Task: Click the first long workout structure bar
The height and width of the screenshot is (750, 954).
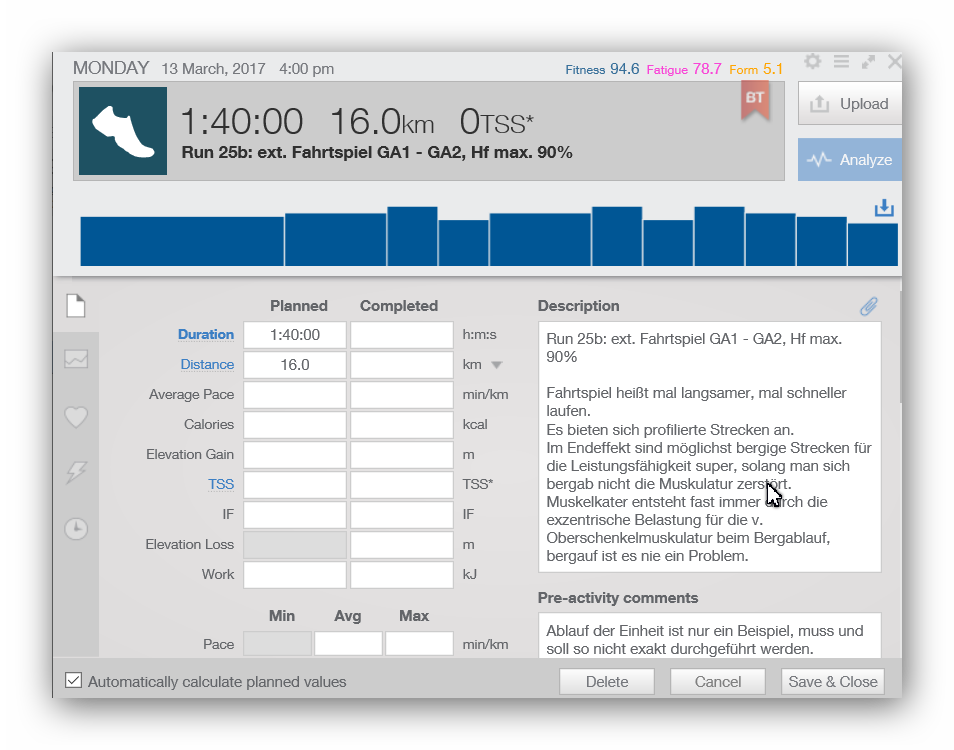Action: pyautogui.click(x=182, y=241)
